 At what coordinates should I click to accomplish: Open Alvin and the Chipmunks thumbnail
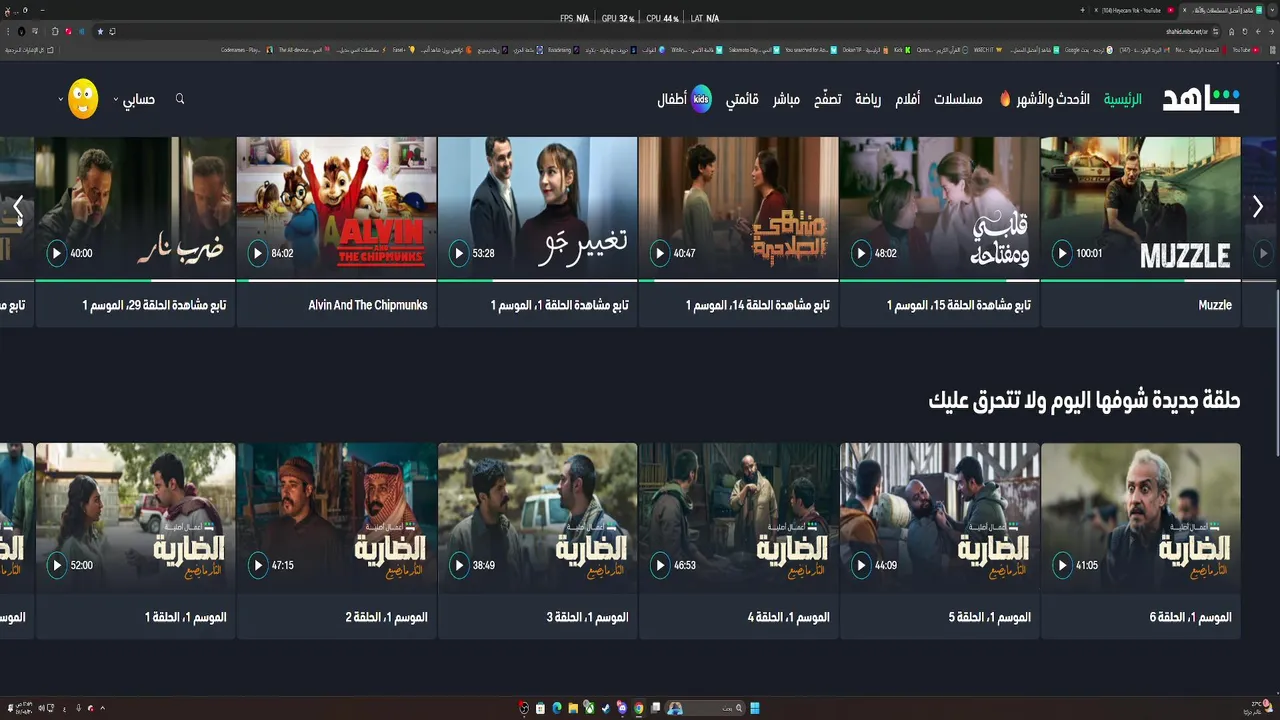click(337, 208)
